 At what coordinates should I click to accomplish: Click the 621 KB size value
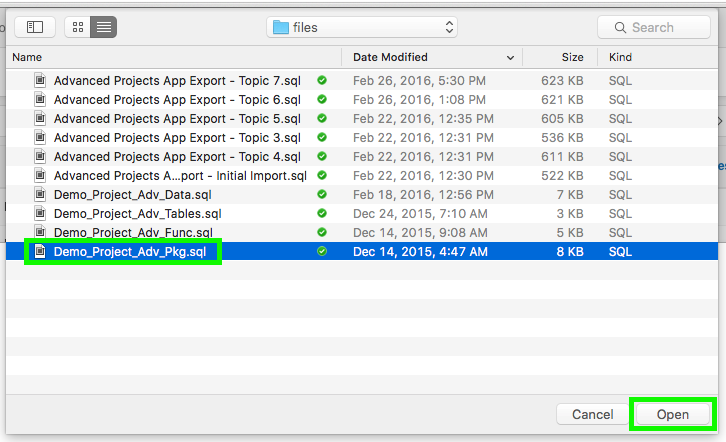pos(562,100)
